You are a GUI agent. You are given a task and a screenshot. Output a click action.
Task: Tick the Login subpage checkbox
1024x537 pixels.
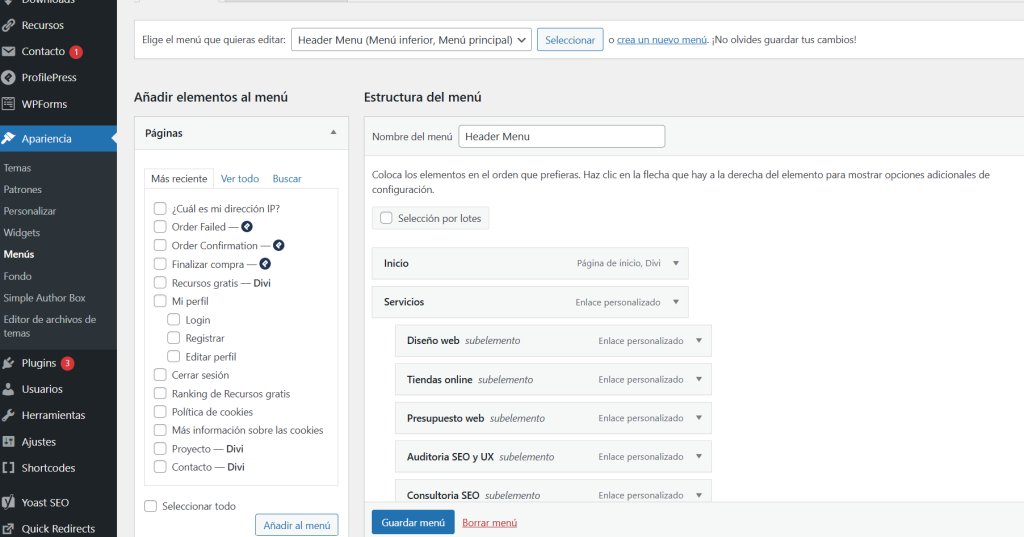point(174,319)
